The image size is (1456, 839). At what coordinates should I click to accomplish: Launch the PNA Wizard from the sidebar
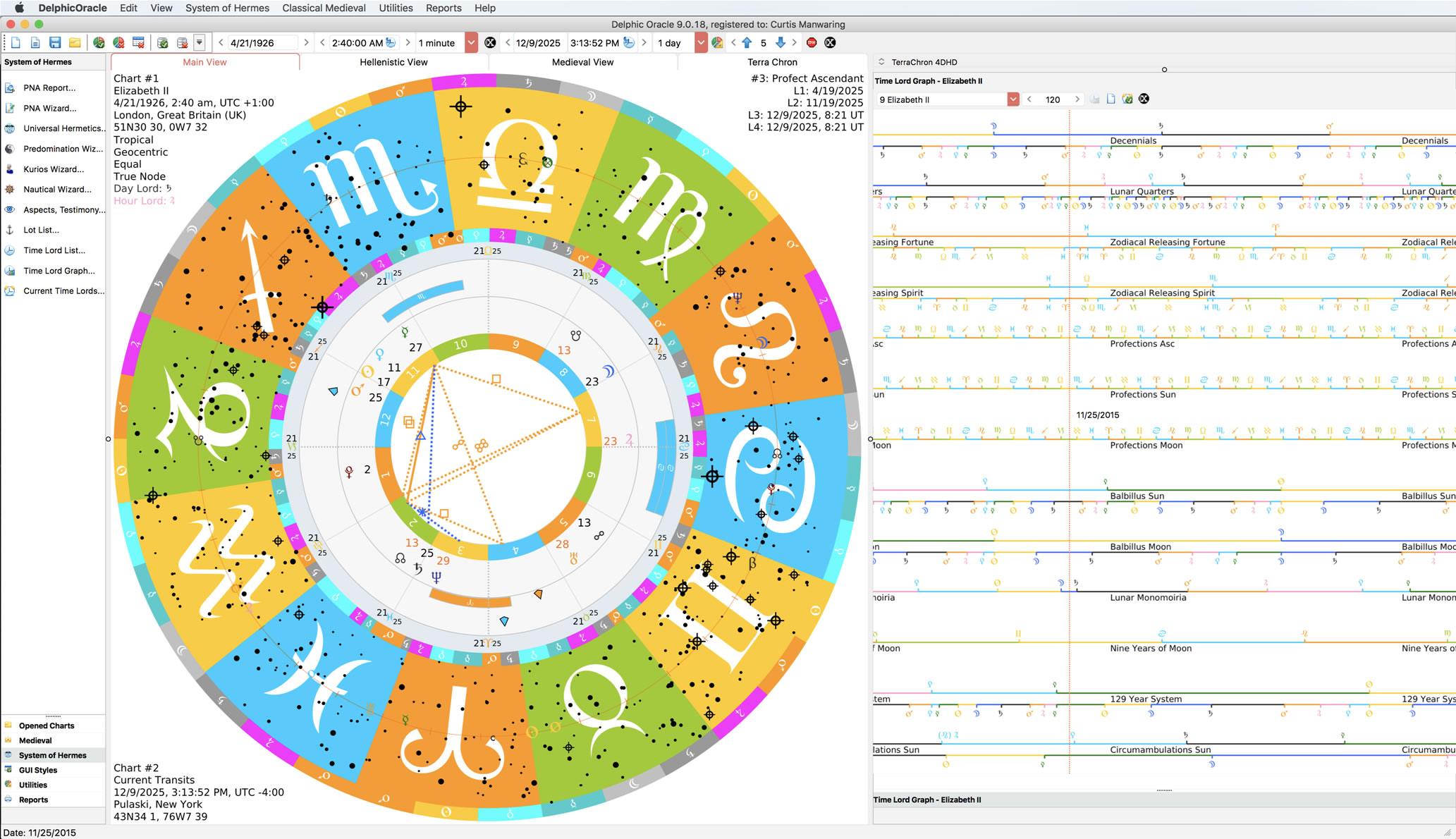pyautogui.click(x=50, y=109)
